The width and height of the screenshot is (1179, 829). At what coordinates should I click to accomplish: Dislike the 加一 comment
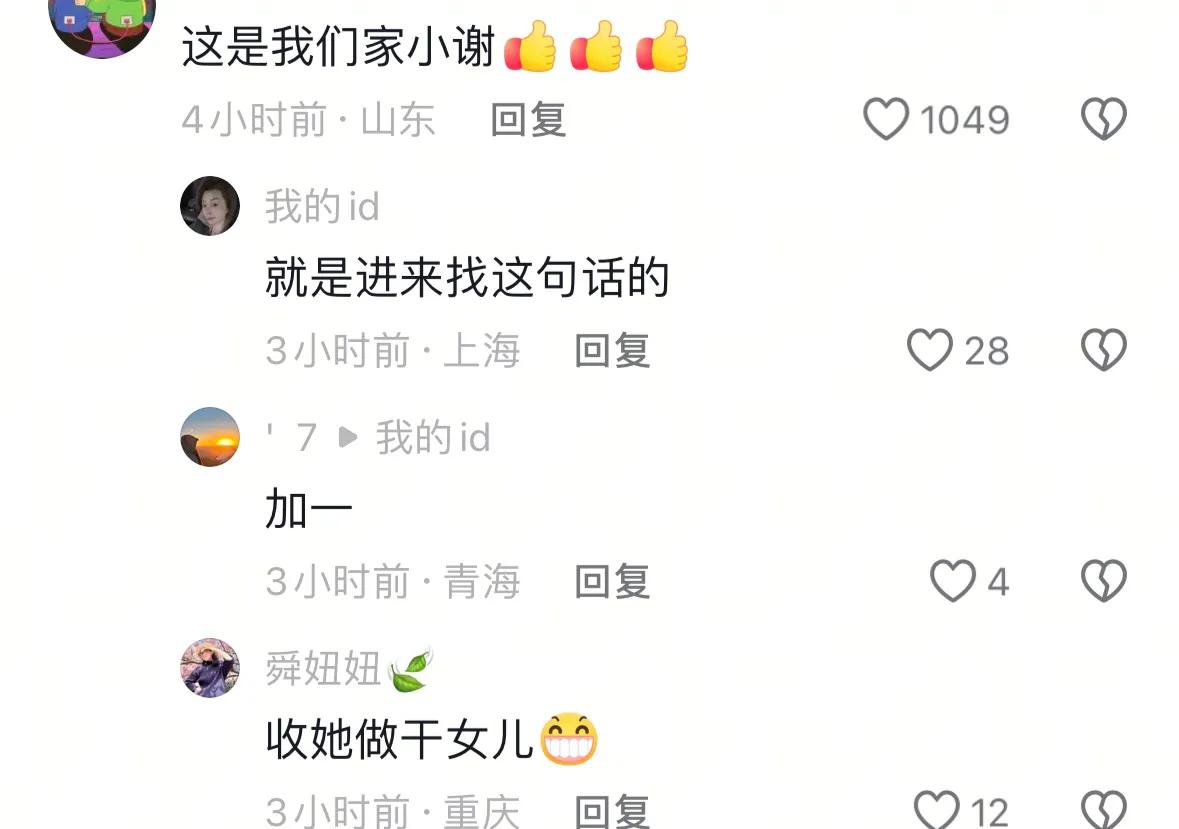coord(1103,581)
